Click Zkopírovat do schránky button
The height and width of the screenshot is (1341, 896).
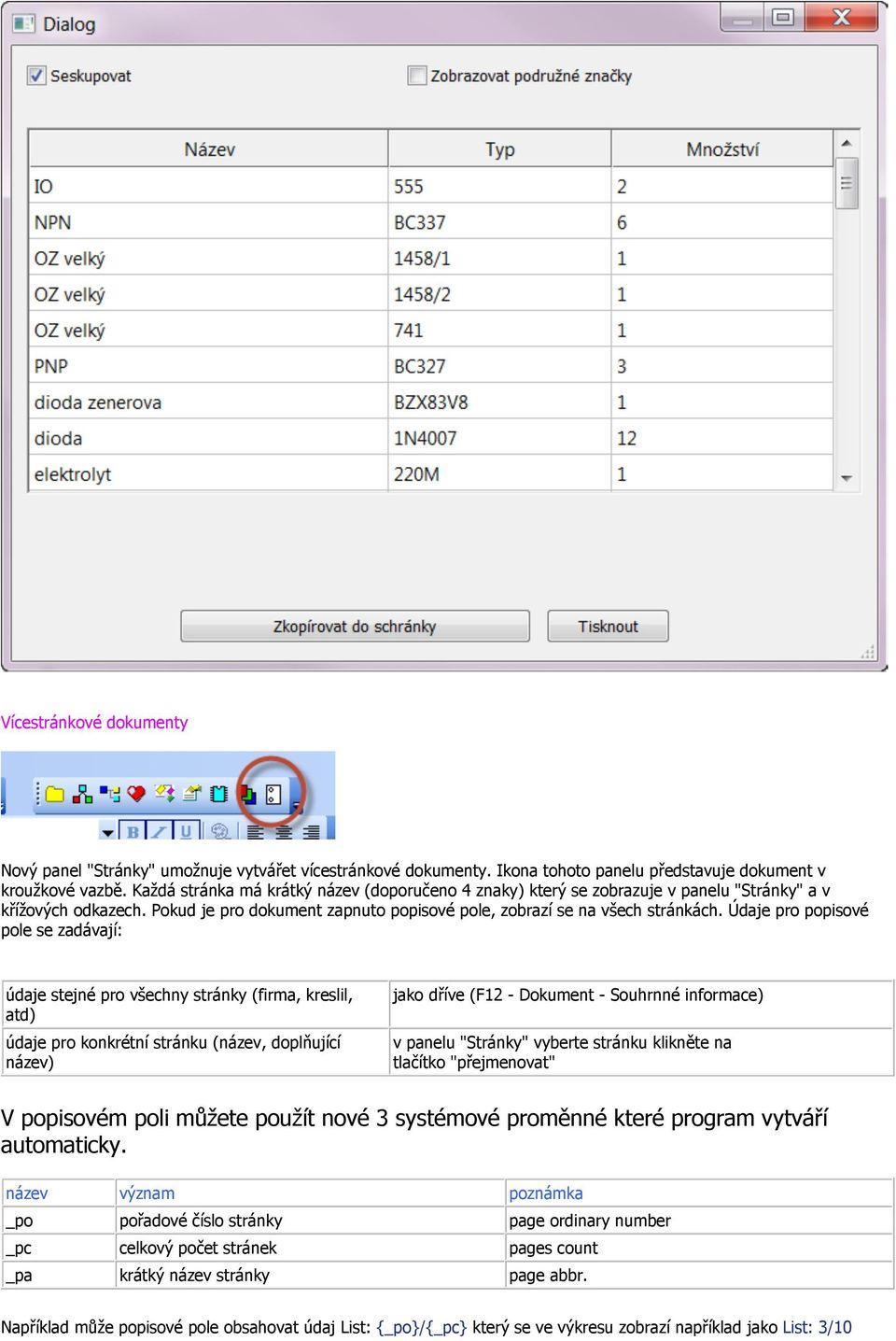pyautogui.click(x=355, y=626)
